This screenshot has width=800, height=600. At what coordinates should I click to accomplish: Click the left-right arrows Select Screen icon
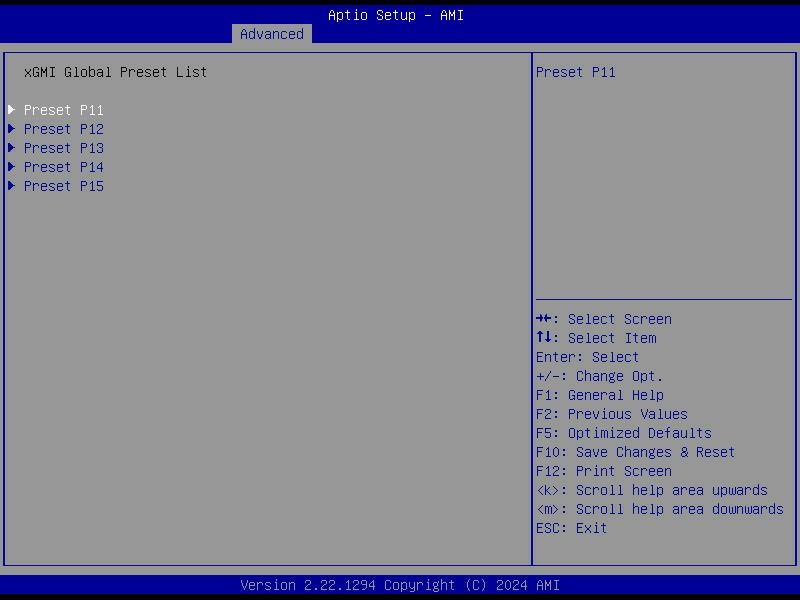(x=543, y=319)
